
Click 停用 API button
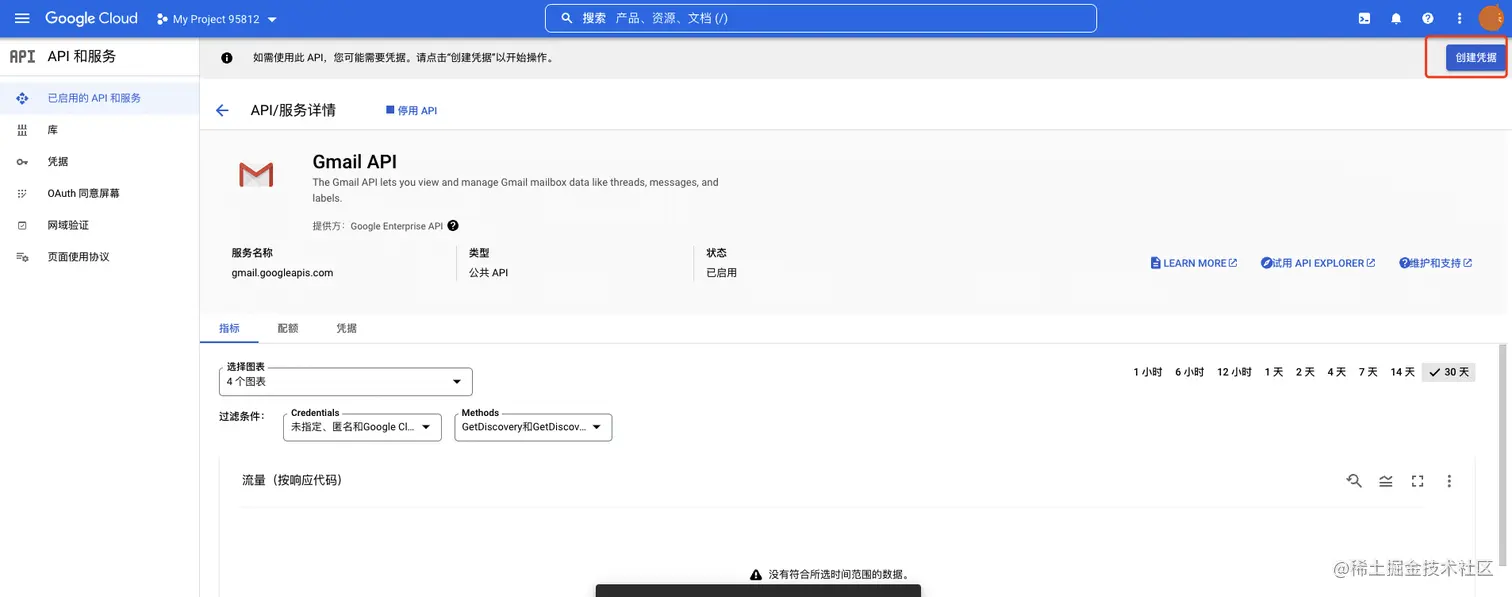[x=412, y=110]
